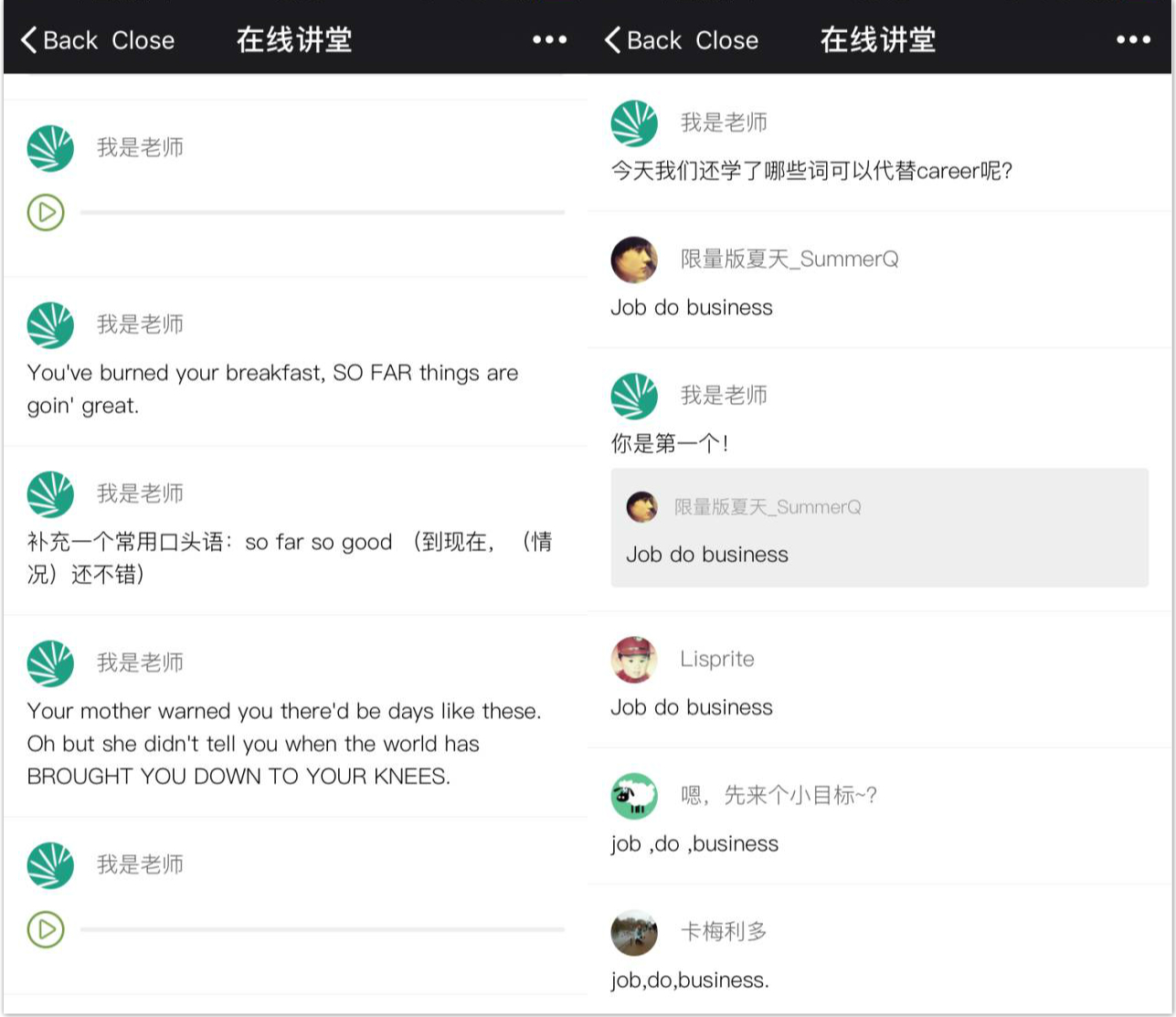Image resolution: width=1176 pixels, height=1017 pixels.
Task: Tap 限量版夏天_SummerQ's avatar in the message list
Action: point(634,260)
